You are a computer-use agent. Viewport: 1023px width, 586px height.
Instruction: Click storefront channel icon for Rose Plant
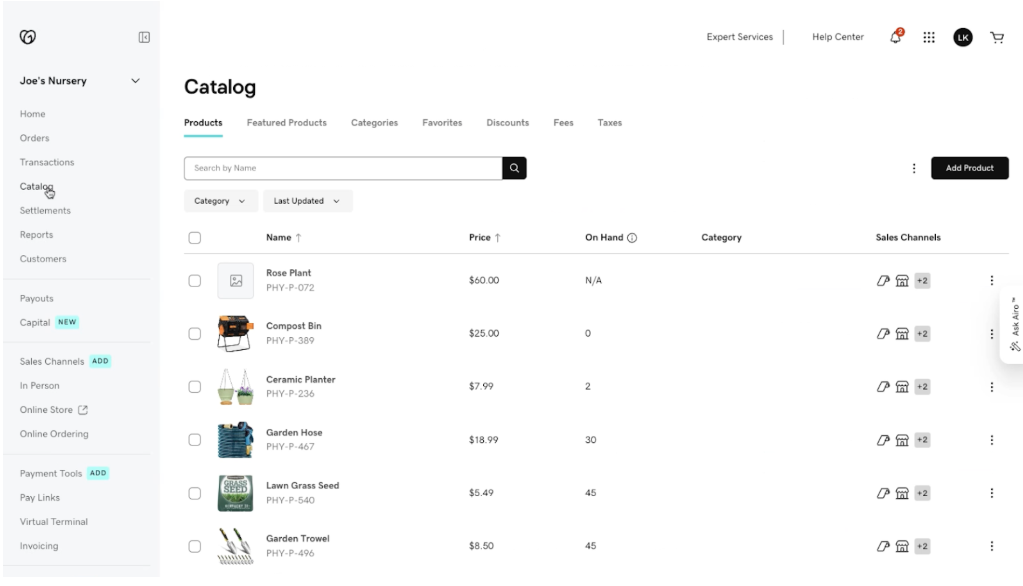902,281
